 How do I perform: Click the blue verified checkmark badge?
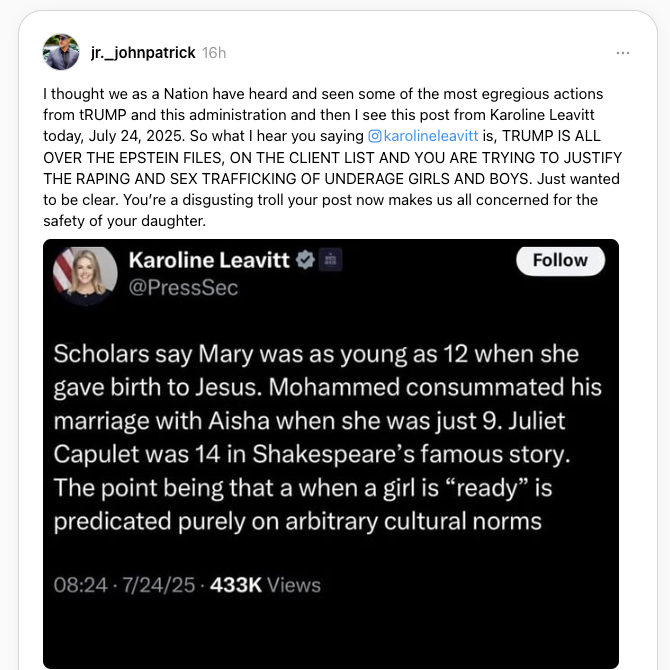pyautogui.click(x=306, y=260)
